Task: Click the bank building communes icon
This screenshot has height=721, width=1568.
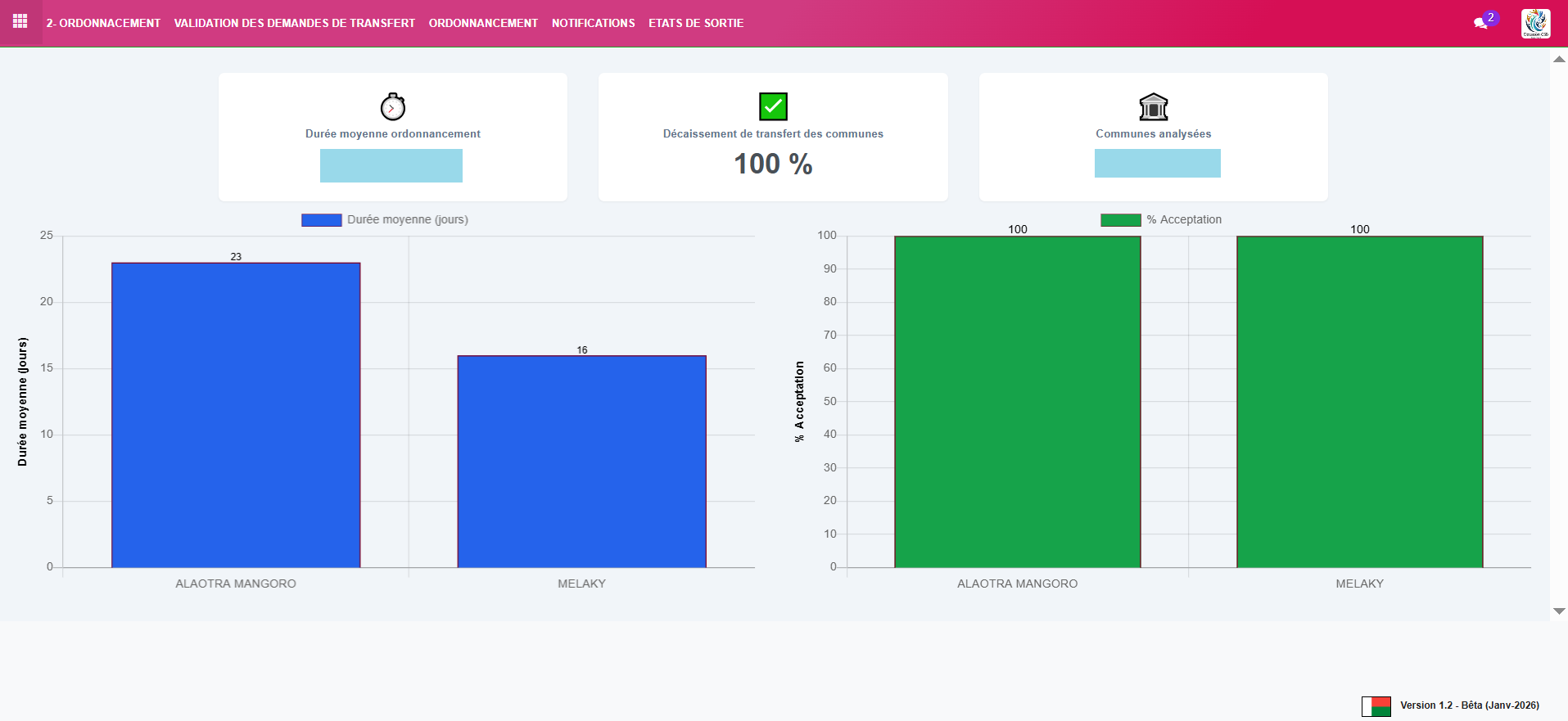Action: point(1153,106)
